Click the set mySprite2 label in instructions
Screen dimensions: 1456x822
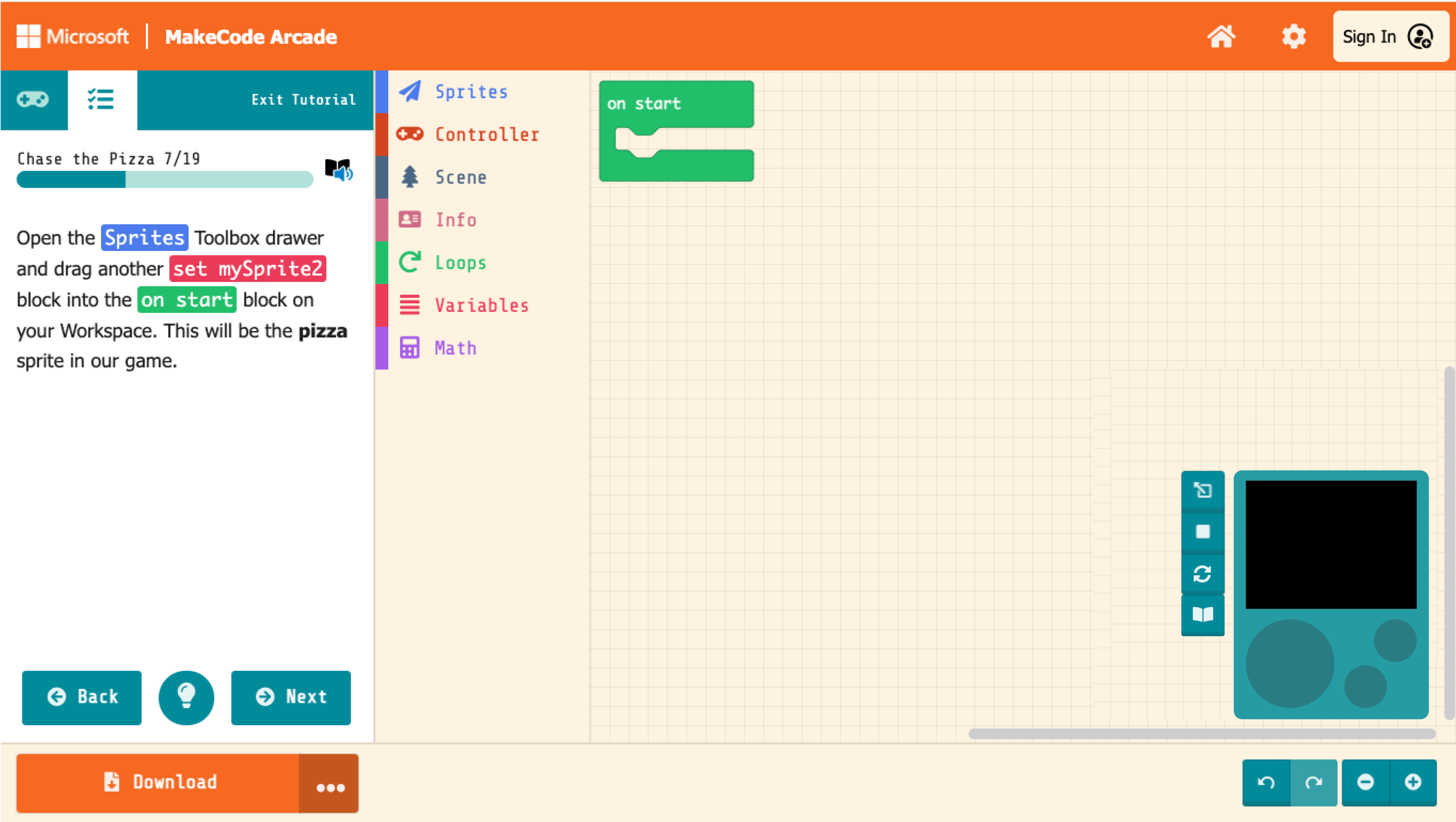(x=248, y=269)
